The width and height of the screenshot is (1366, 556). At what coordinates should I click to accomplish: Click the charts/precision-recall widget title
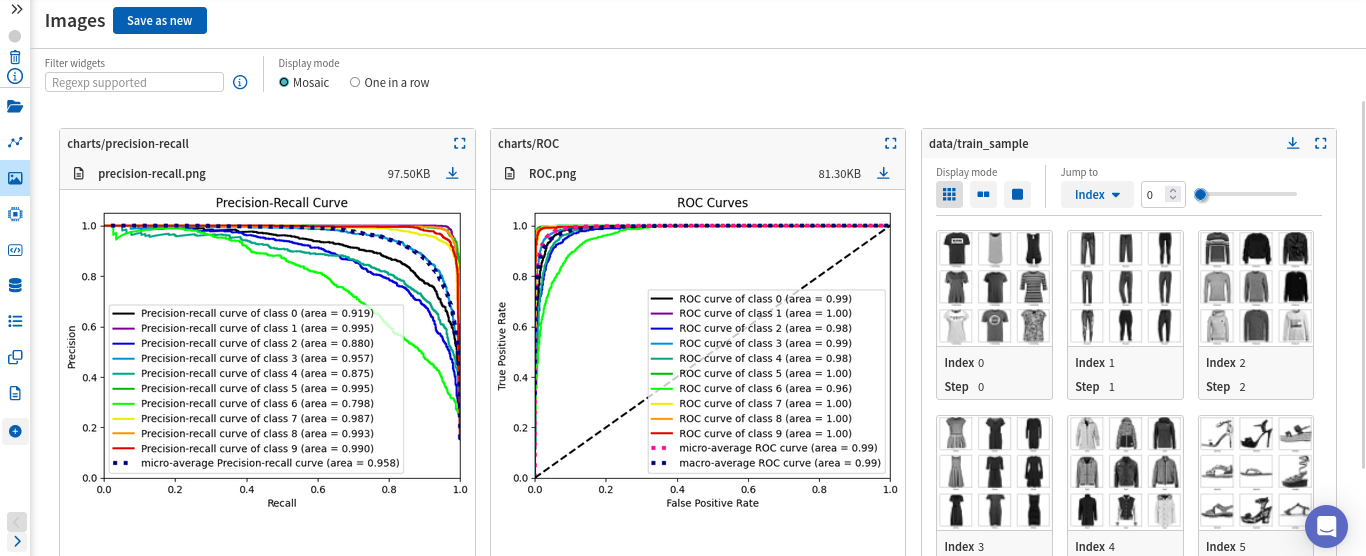pos(128,144)
